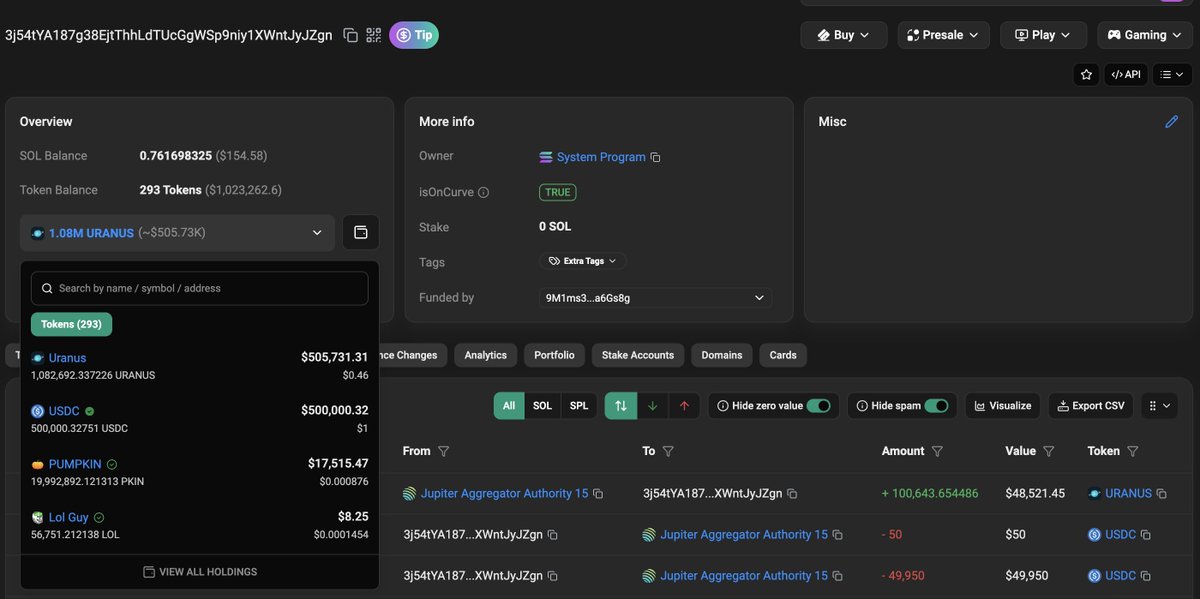This screenshot has height=599, width=1200.
Task: Copy Jupiter Authority address in -49,950 row
Action: pos(838,576)
